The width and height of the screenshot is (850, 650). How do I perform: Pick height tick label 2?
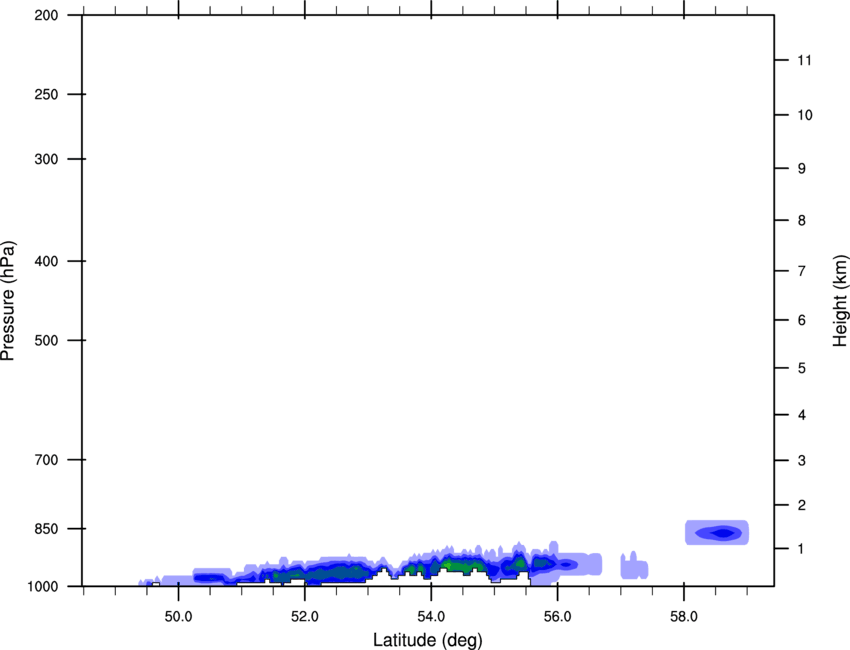pyautogui.click(x=802, y=505)
